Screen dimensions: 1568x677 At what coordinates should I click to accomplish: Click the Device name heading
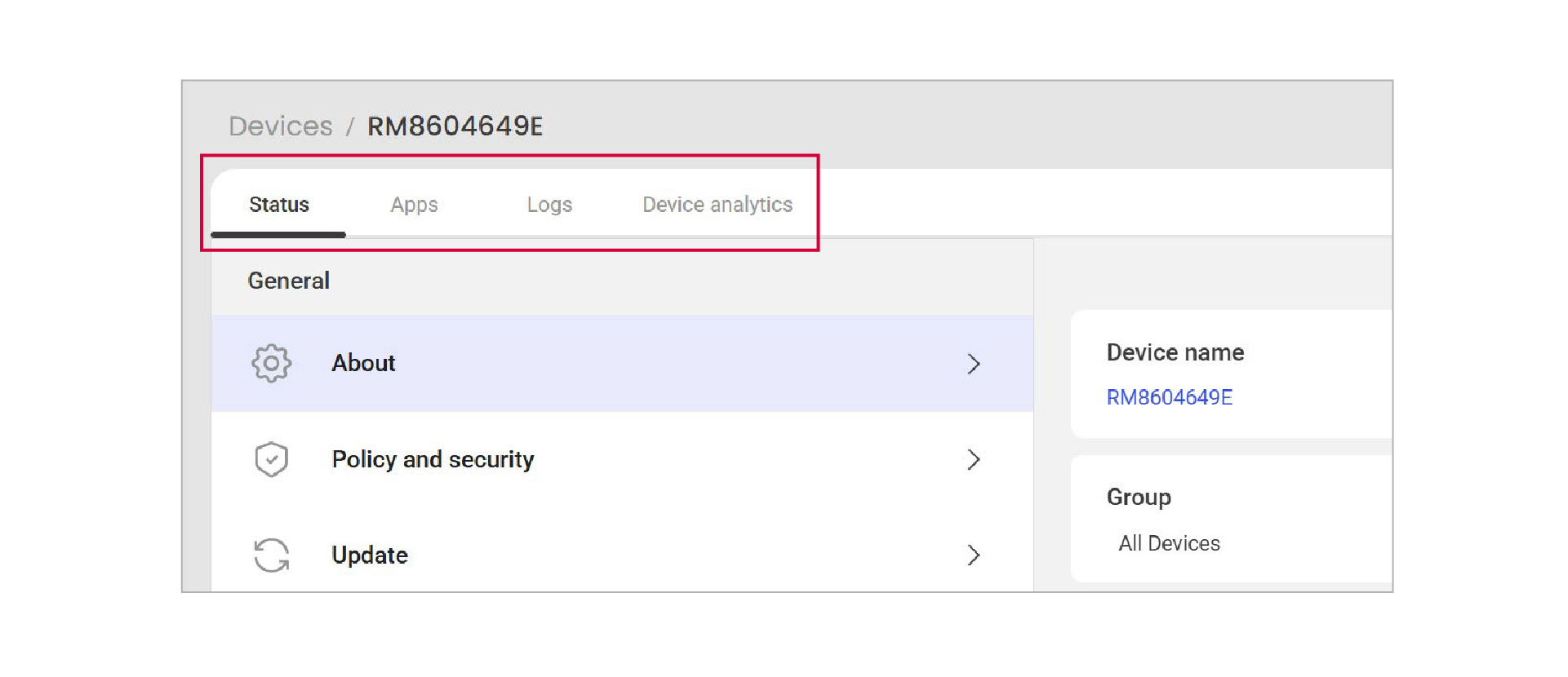click(1175, 352)
